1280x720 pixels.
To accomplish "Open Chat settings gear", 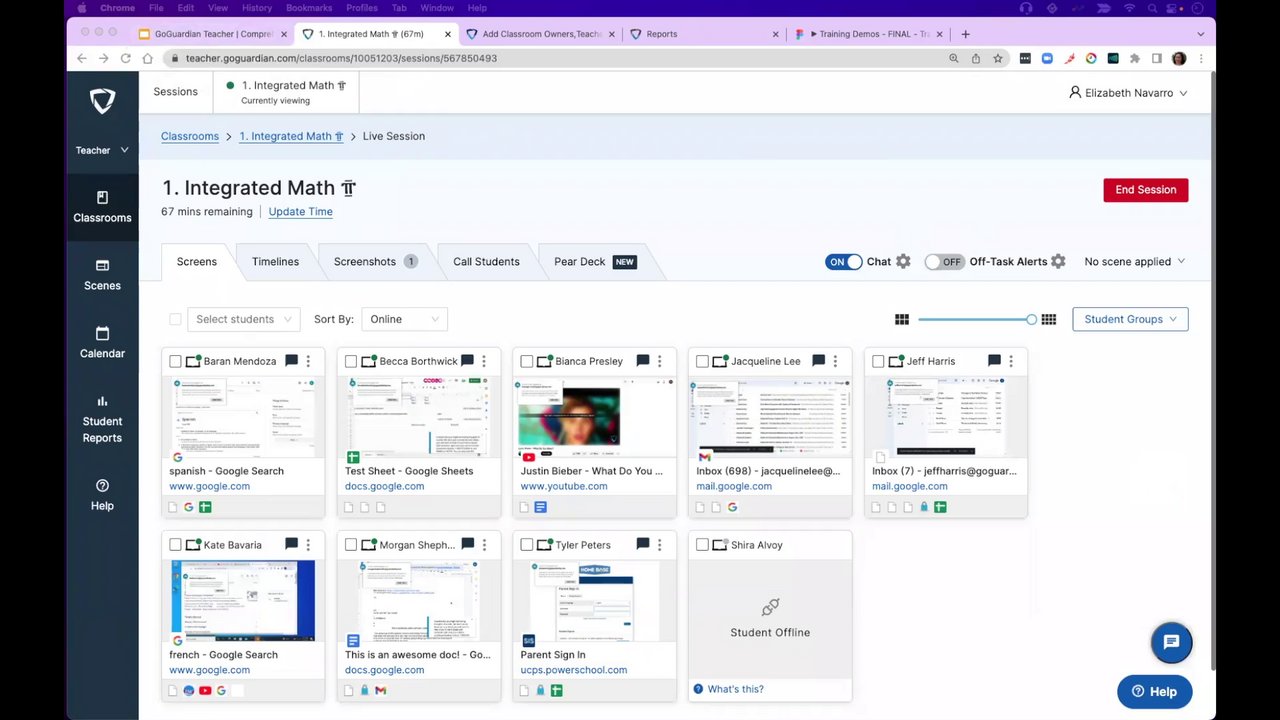I will point(903,261).
